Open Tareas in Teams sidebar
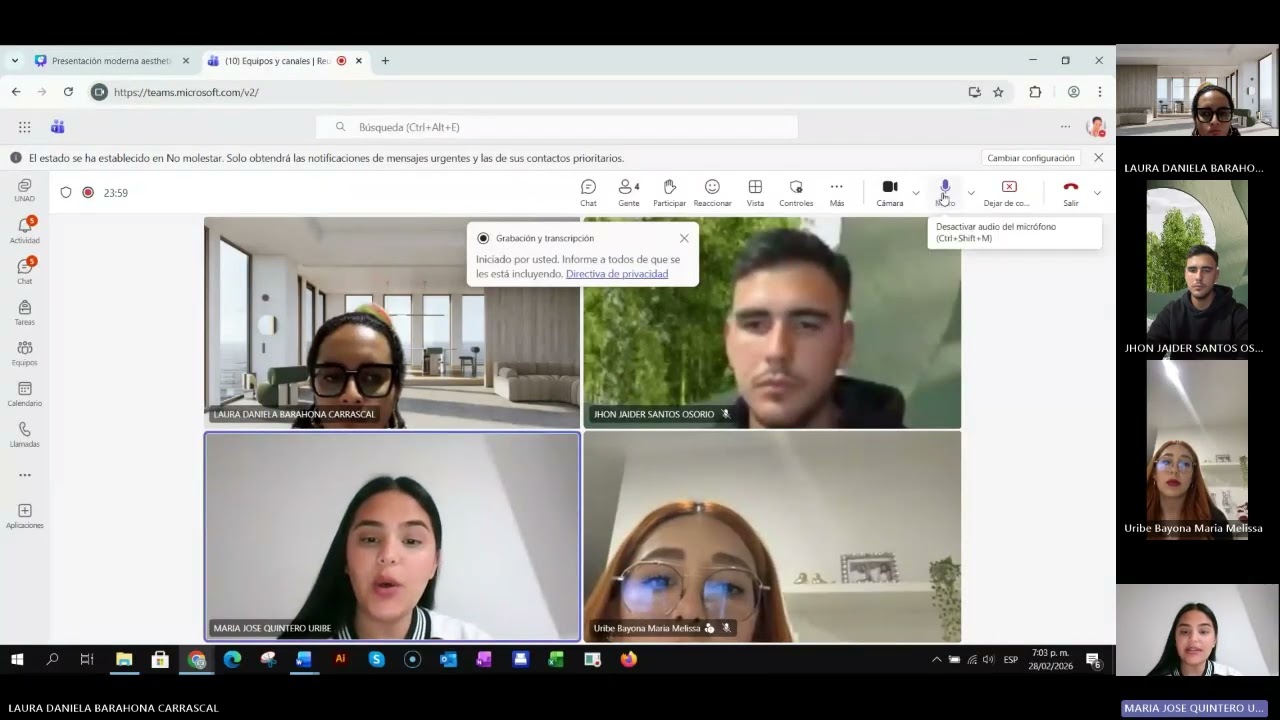This screenshot has height=720, width=1280. (x=25, y=312)
